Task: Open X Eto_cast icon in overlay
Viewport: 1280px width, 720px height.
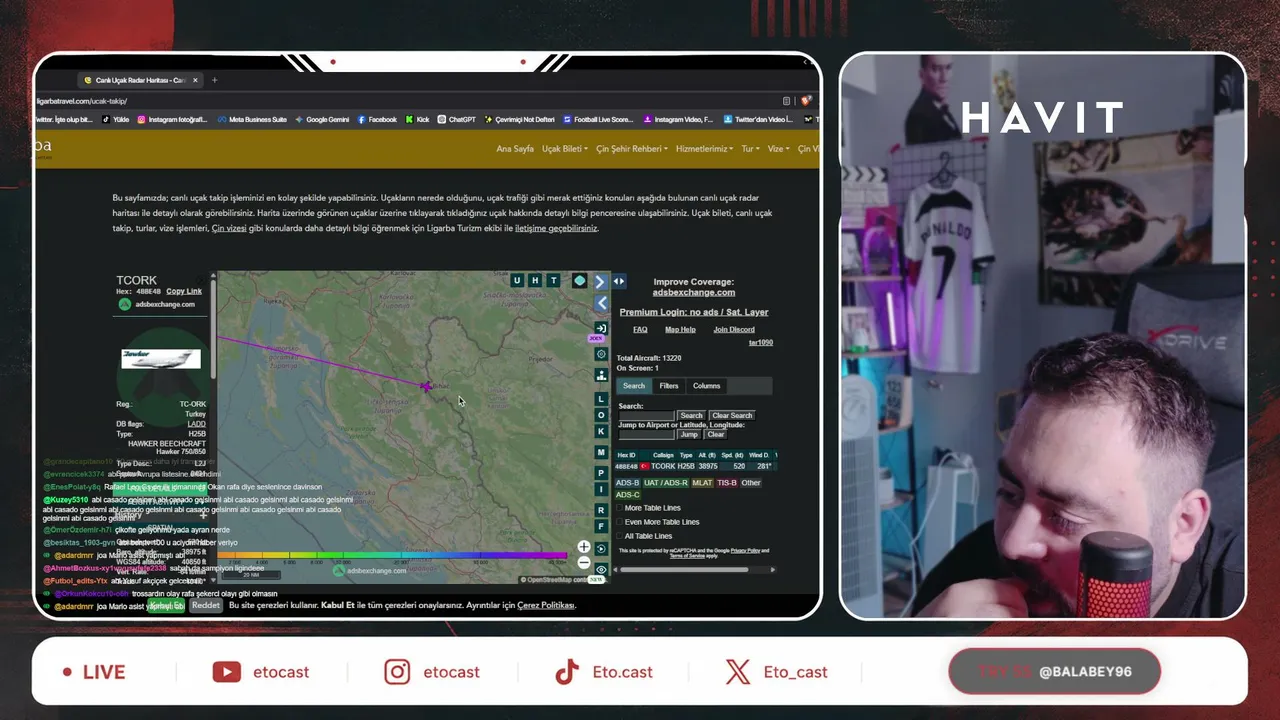Action: 738,672
